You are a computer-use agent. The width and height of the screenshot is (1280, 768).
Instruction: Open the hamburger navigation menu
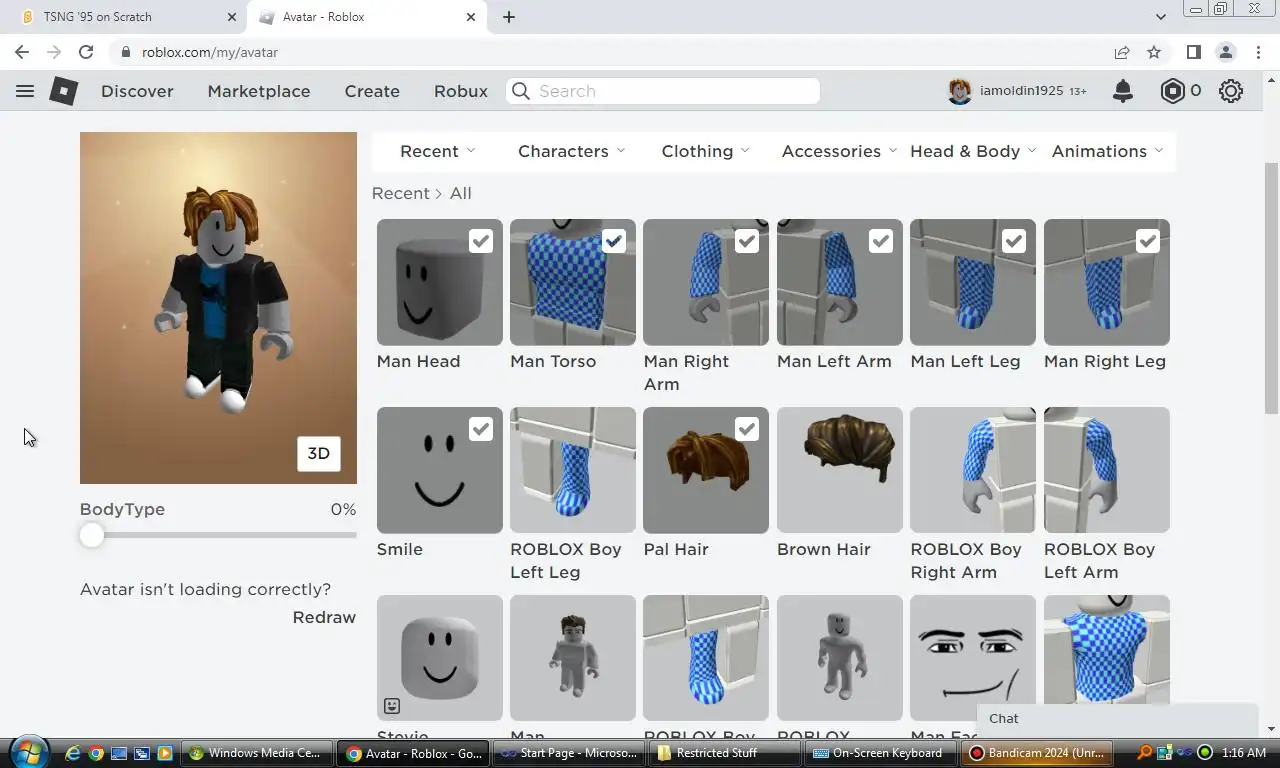coord(25,91)
